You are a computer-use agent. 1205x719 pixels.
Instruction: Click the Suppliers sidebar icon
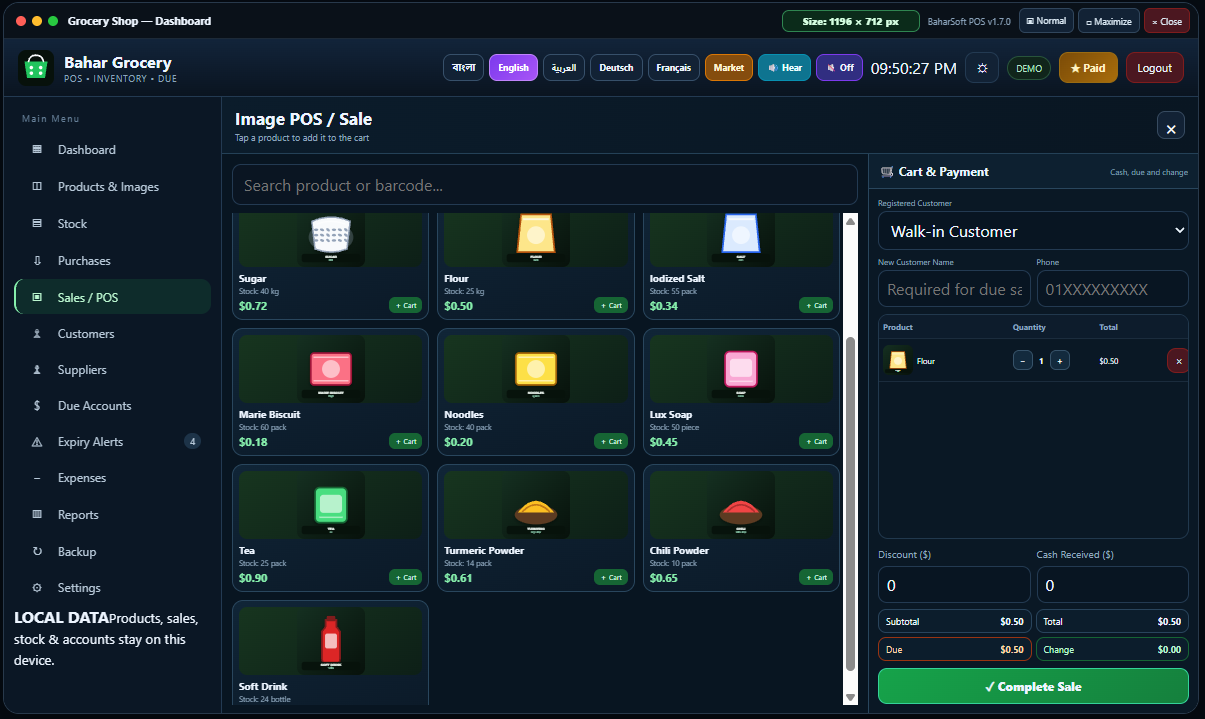(x=37, y=370)
